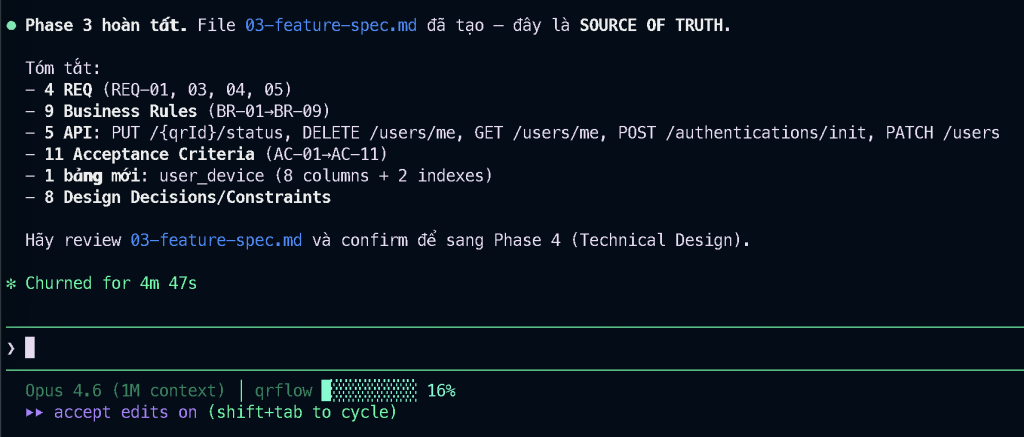Screen dimensions: 1024x437
Task: Click the 16% context usage value
Action: pyautogui.click(x=441, y=390)
